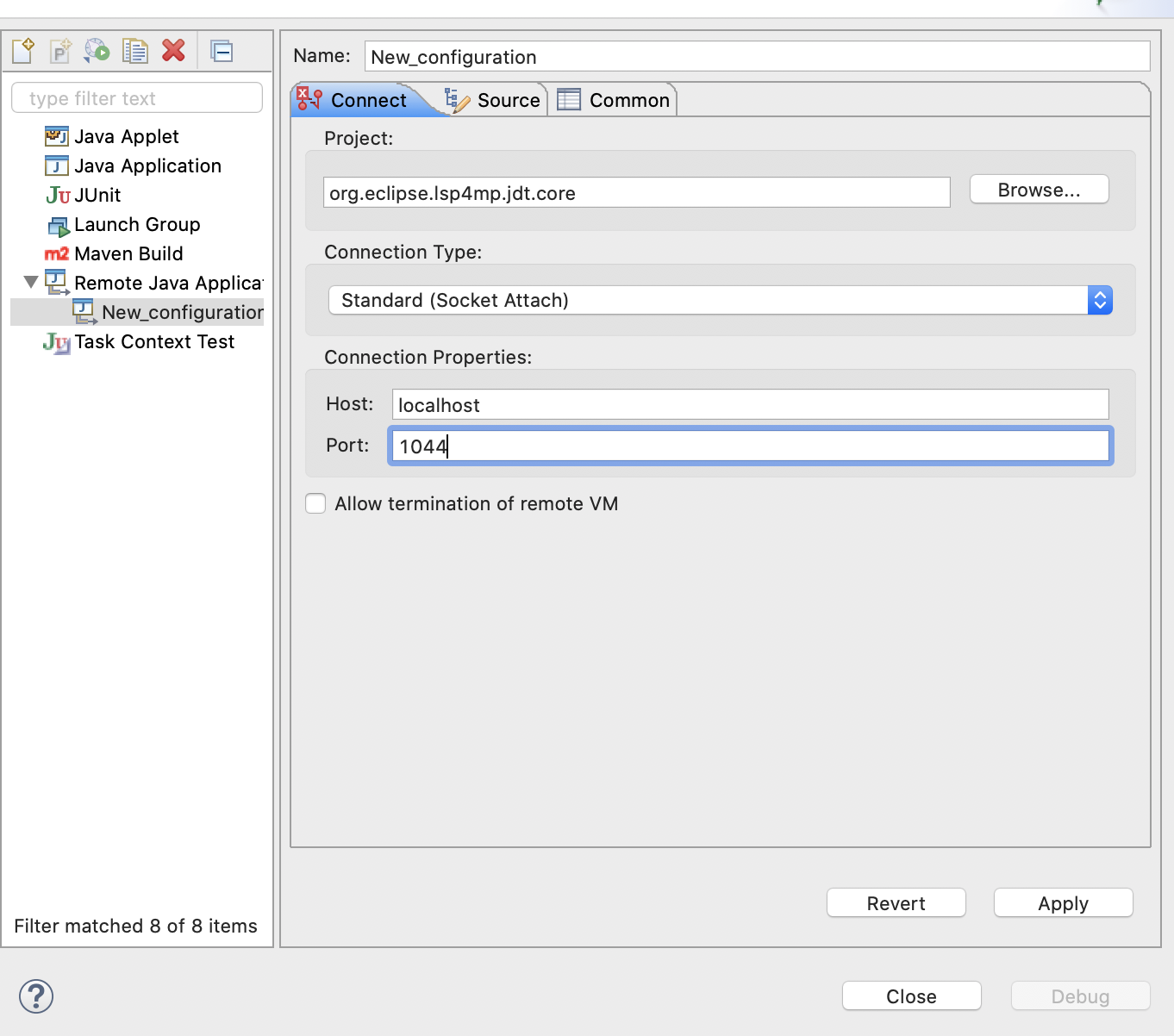The image size is (1174, 1036).
Task: Close the debug configurations dialog
Action: click(911, 996)
